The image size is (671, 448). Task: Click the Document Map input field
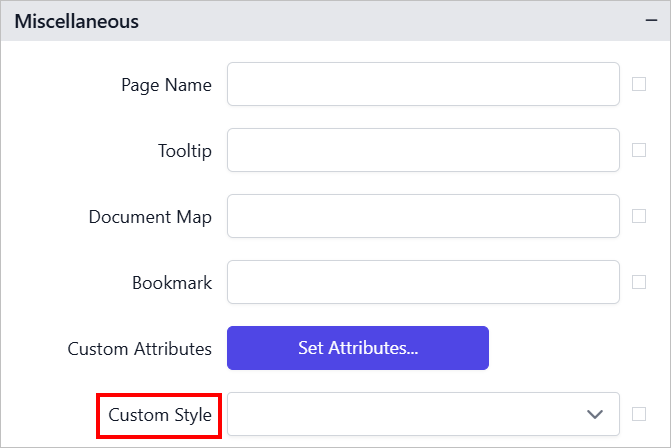click(423, 216)
